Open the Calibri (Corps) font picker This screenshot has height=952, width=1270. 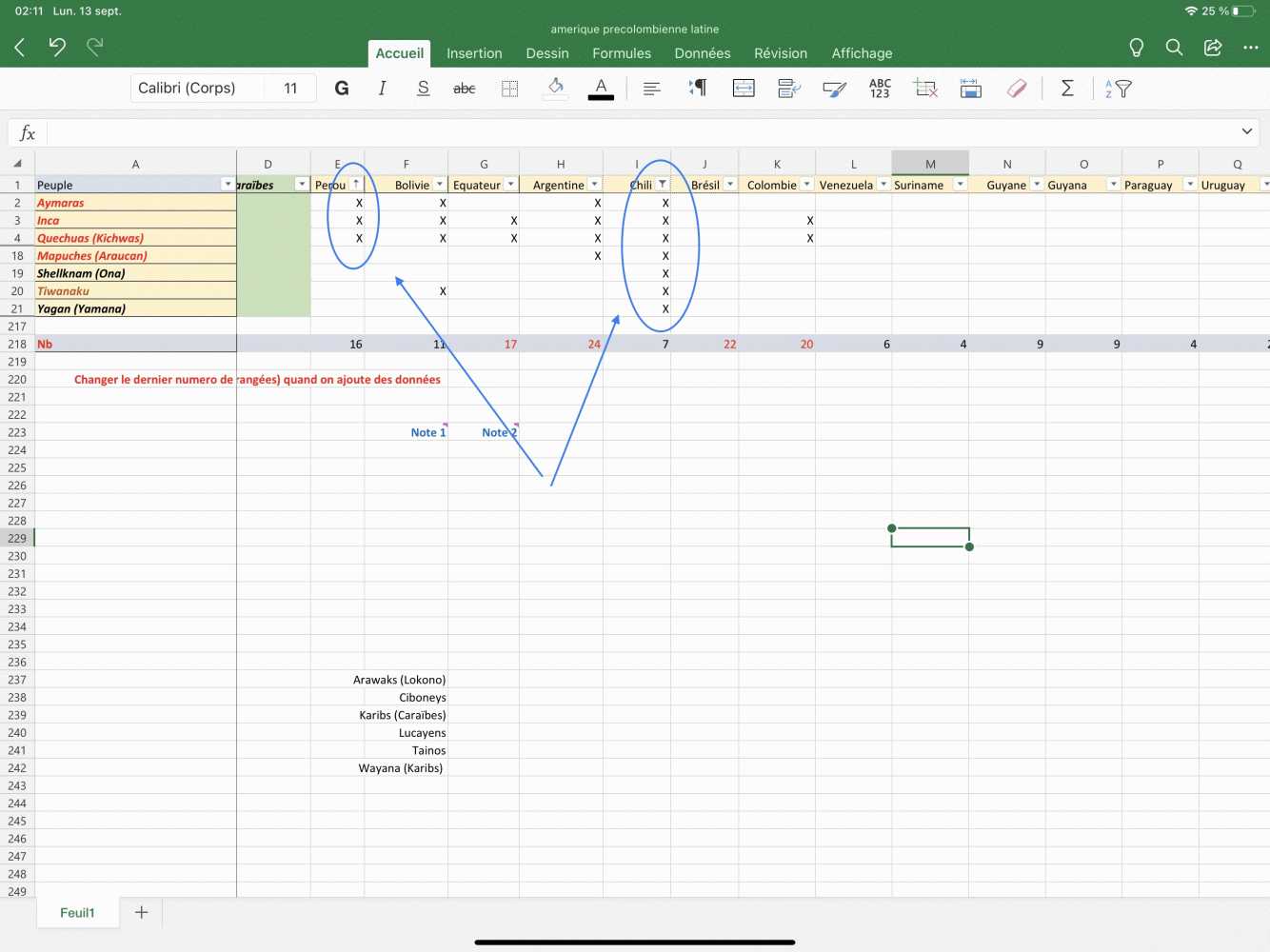click(196, 89)
